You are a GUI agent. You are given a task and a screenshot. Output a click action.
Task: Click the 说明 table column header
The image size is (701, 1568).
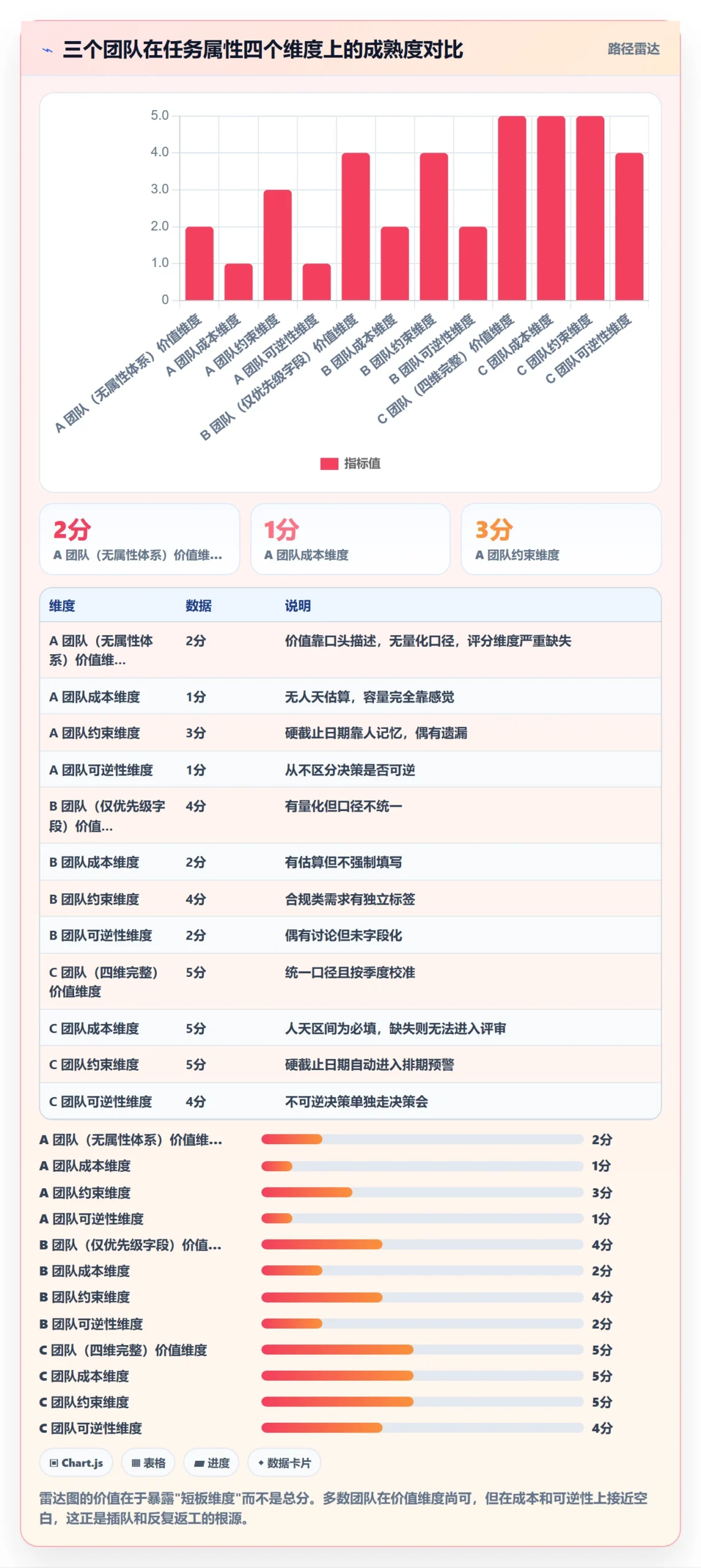click(298, 606)
